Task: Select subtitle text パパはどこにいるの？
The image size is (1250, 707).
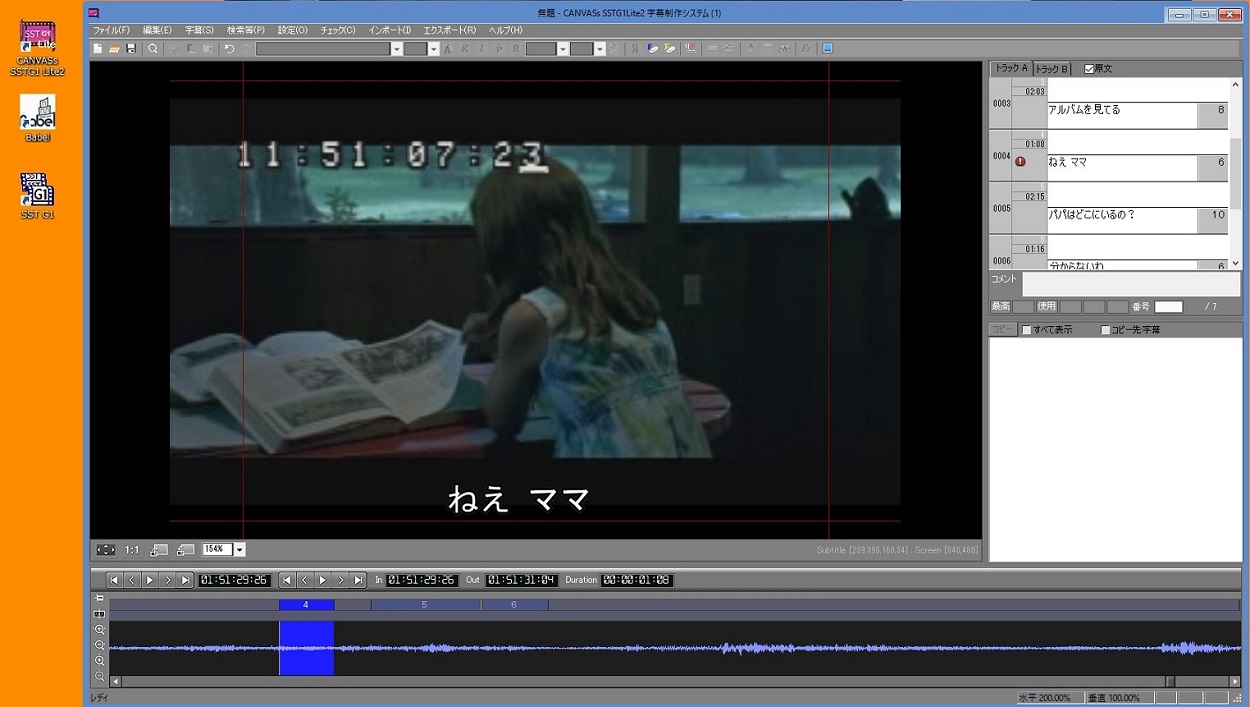Action: pos(1091,215)
